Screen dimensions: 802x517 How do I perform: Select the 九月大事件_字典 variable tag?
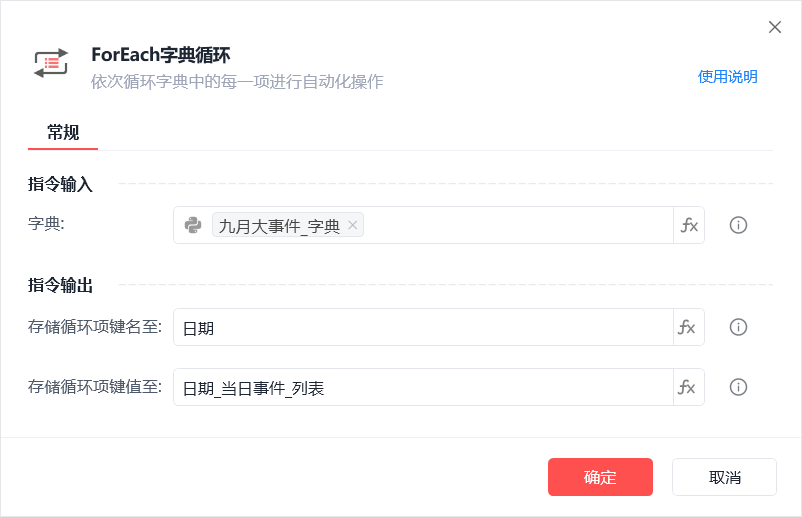(x=279, y=225)
